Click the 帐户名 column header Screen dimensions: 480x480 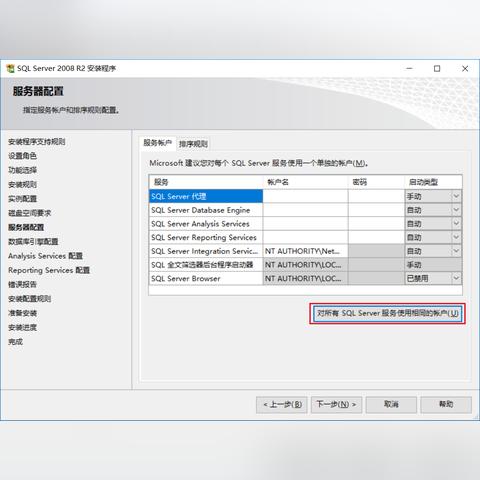click(305, 182)
